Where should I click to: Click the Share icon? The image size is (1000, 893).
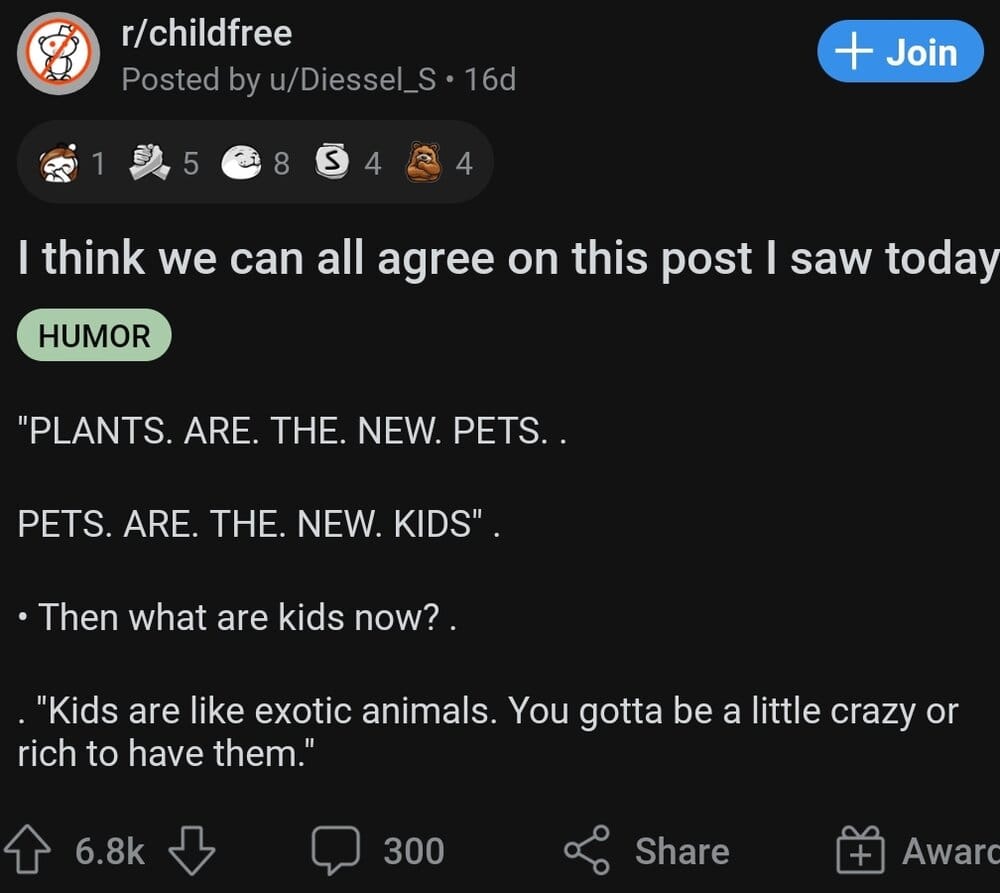588,849
